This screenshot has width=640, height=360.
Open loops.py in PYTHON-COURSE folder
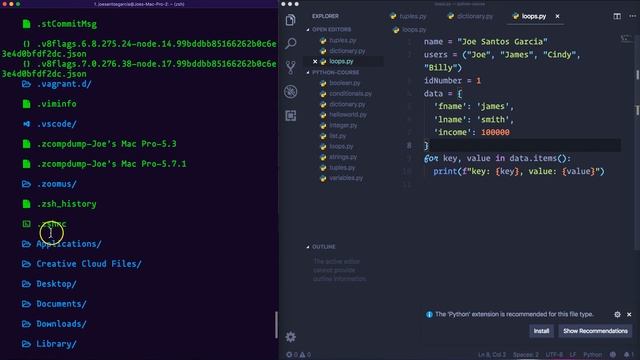341,146
